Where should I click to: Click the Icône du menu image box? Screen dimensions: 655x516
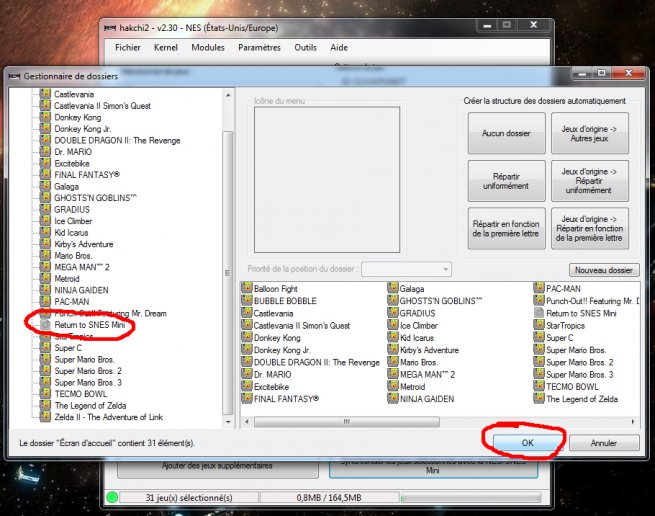tap(327, 180)
